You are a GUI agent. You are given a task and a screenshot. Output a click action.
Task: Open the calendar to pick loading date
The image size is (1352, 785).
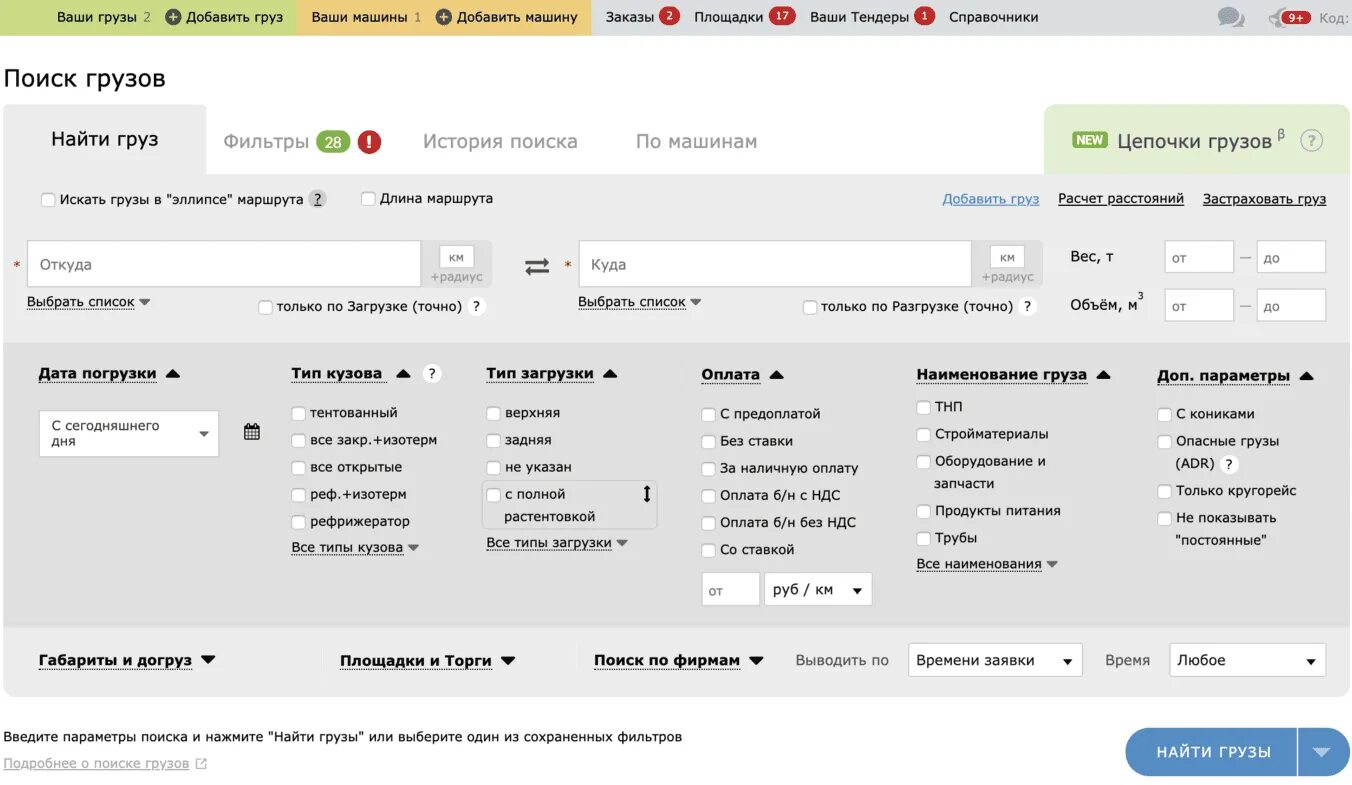[251, 431]
